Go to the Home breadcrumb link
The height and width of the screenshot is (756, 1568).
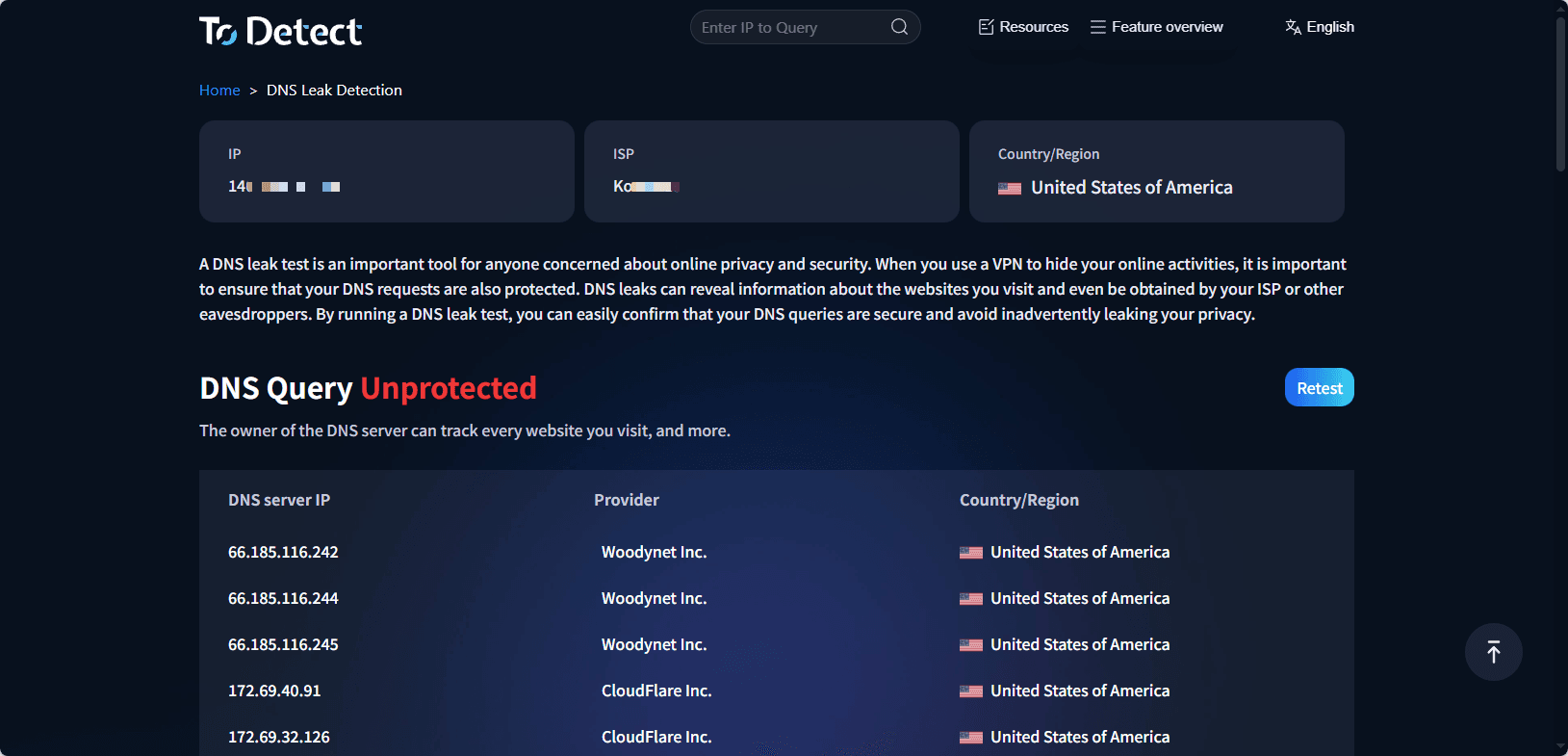pos(219,91)
